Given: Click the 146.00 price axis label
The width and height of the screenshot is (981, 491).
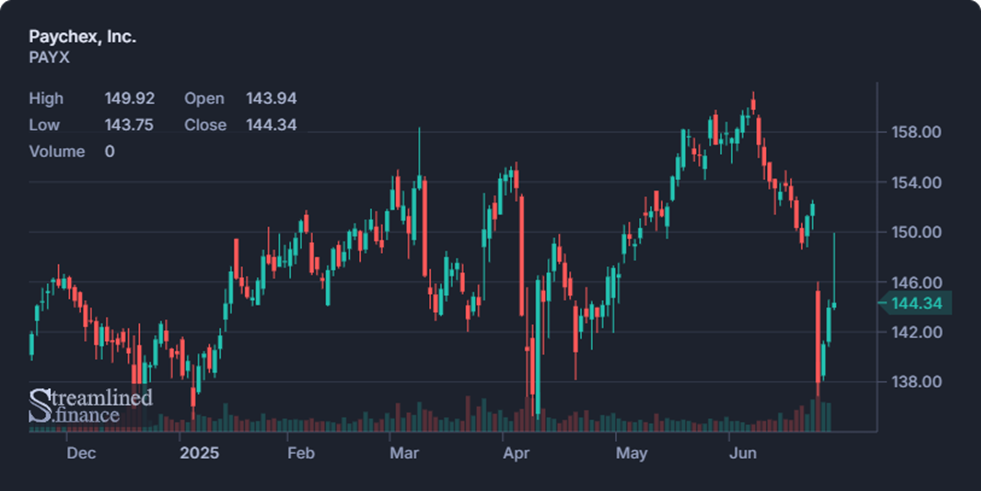Looking at the screenshot, I should tap(916, 283).
